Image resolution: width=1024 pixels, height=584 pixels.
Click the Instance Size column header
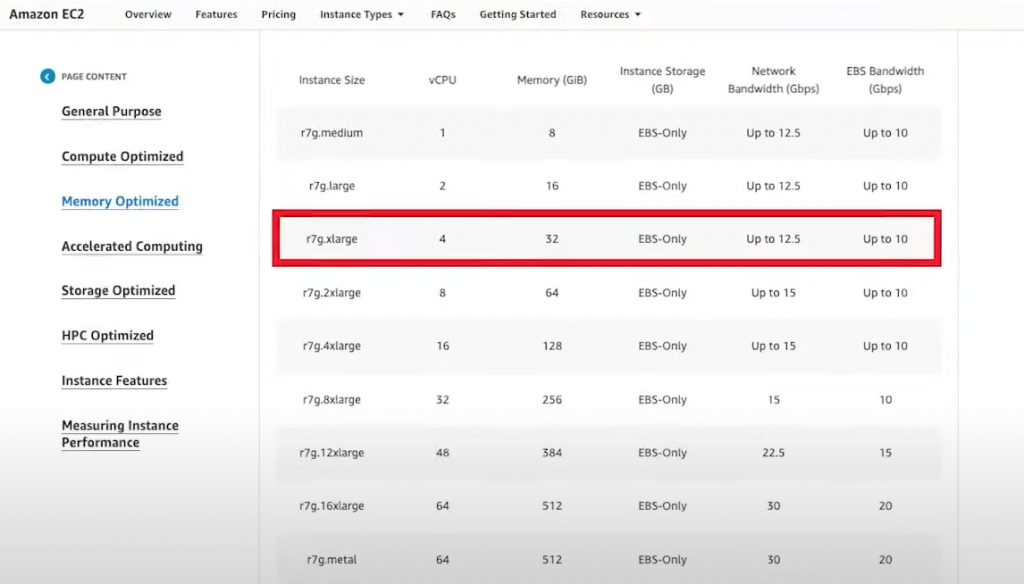tap(332, 80)
